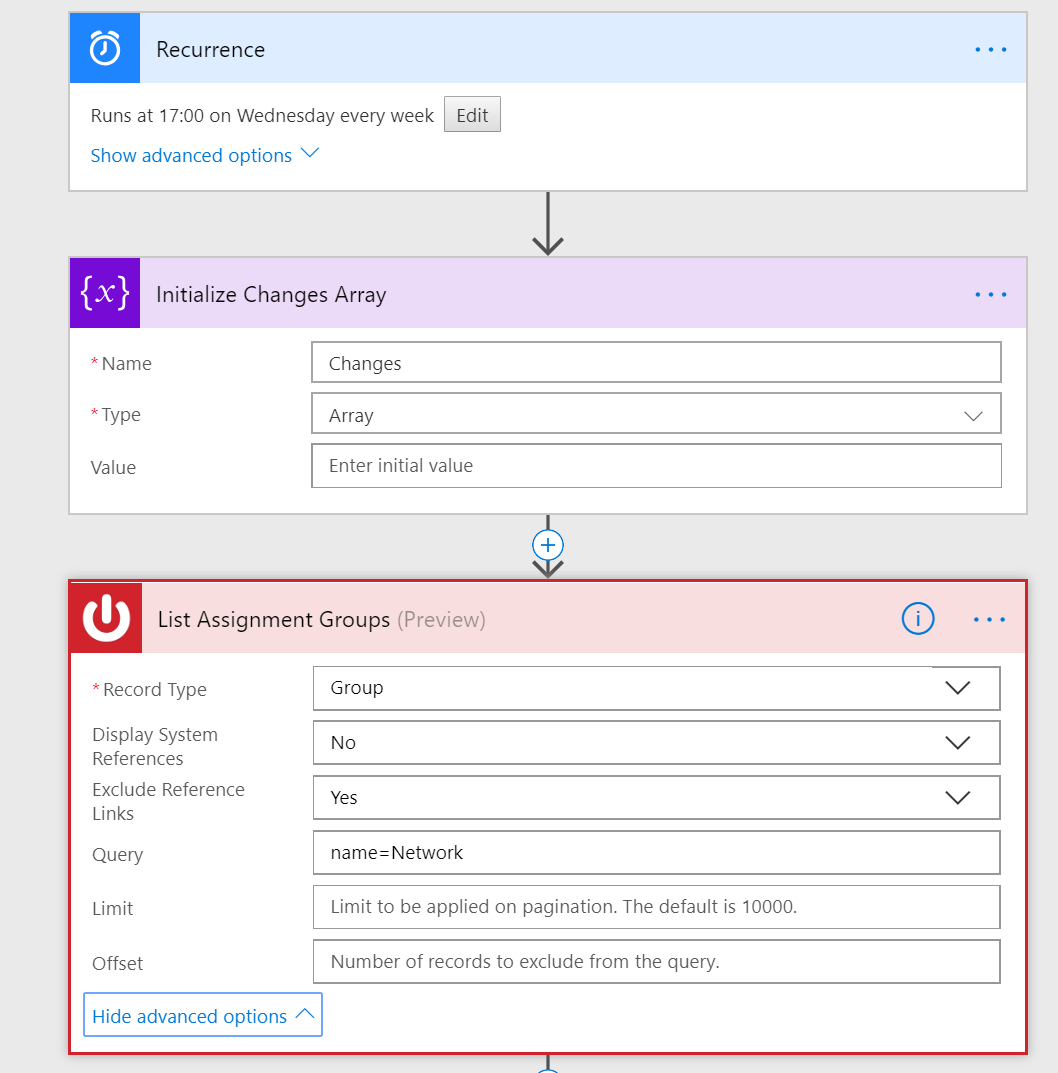The image size is (1058, 1073).
Task: Open the Initialize Changes Array ellipsis menu
Action: [990, 295]
